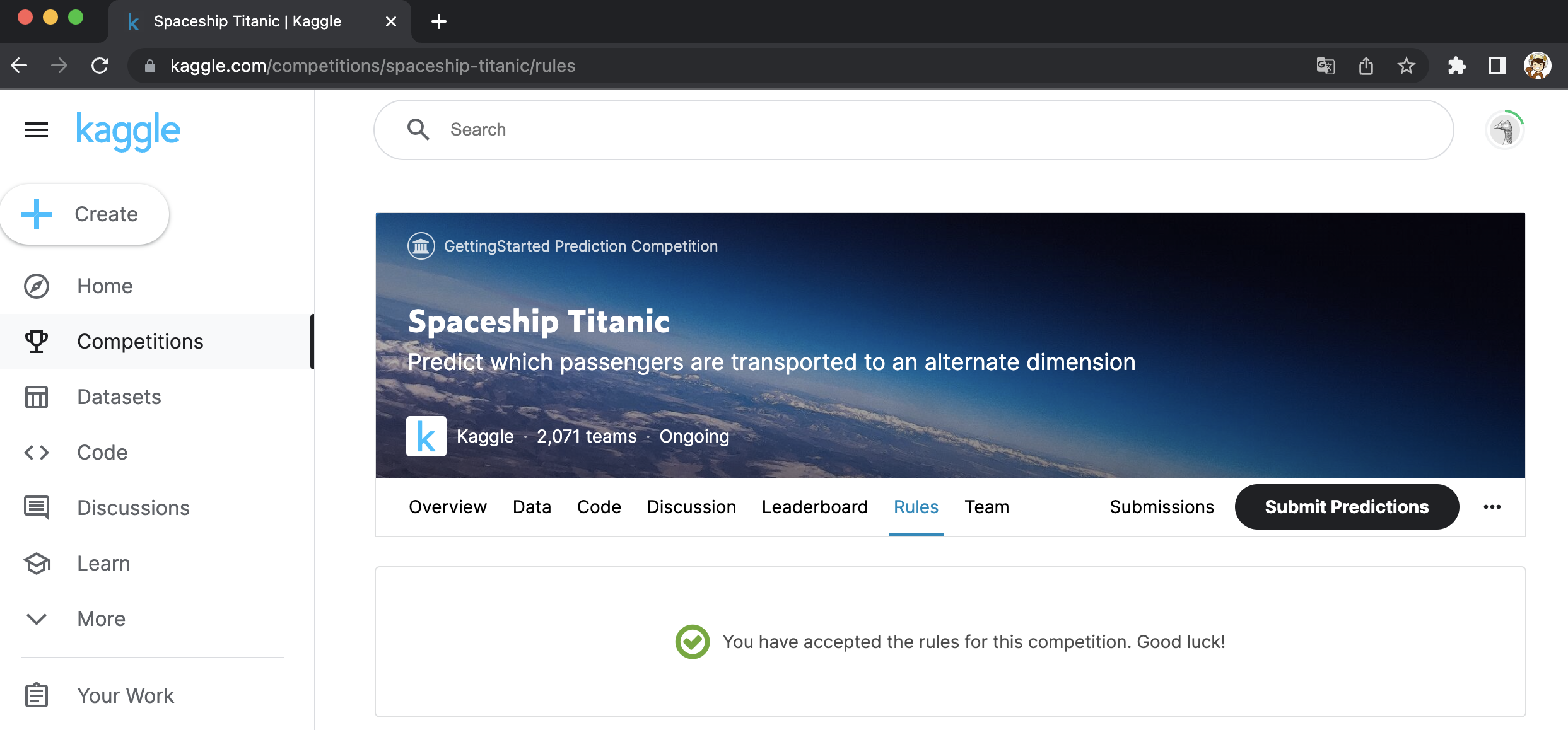Bookmark page with star icon

(x=1406, y=66)
